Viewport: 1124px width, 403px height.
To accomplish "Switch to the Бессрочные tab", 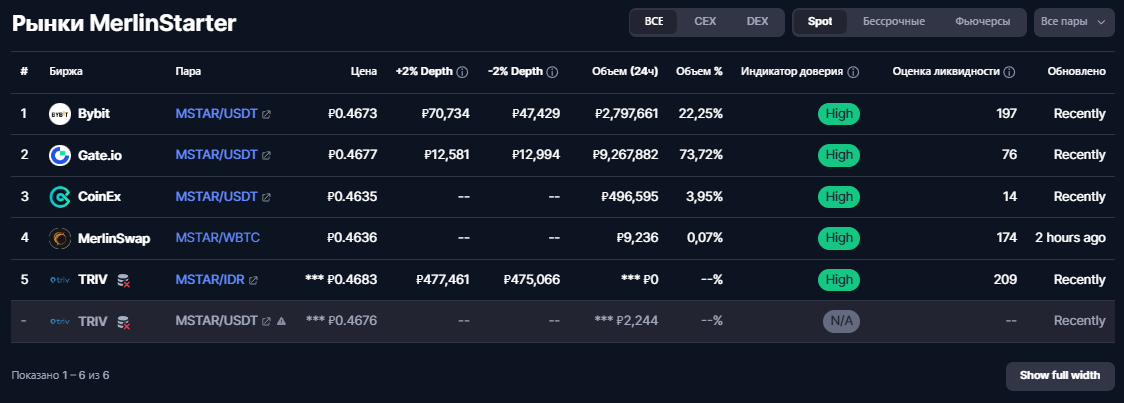I will 893,22.
